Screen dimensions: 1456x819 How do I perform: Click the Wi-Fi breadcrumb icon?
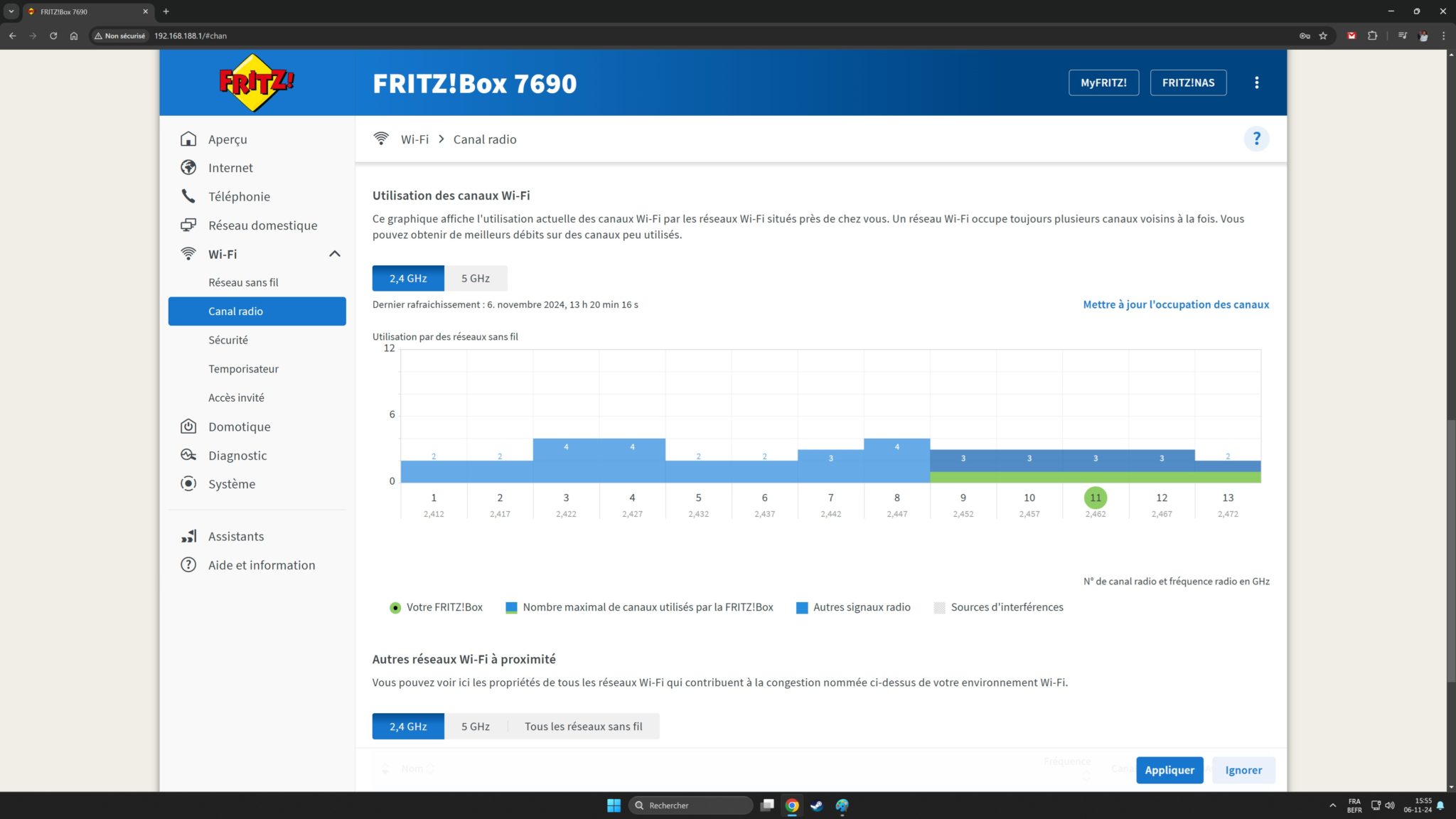381,139
